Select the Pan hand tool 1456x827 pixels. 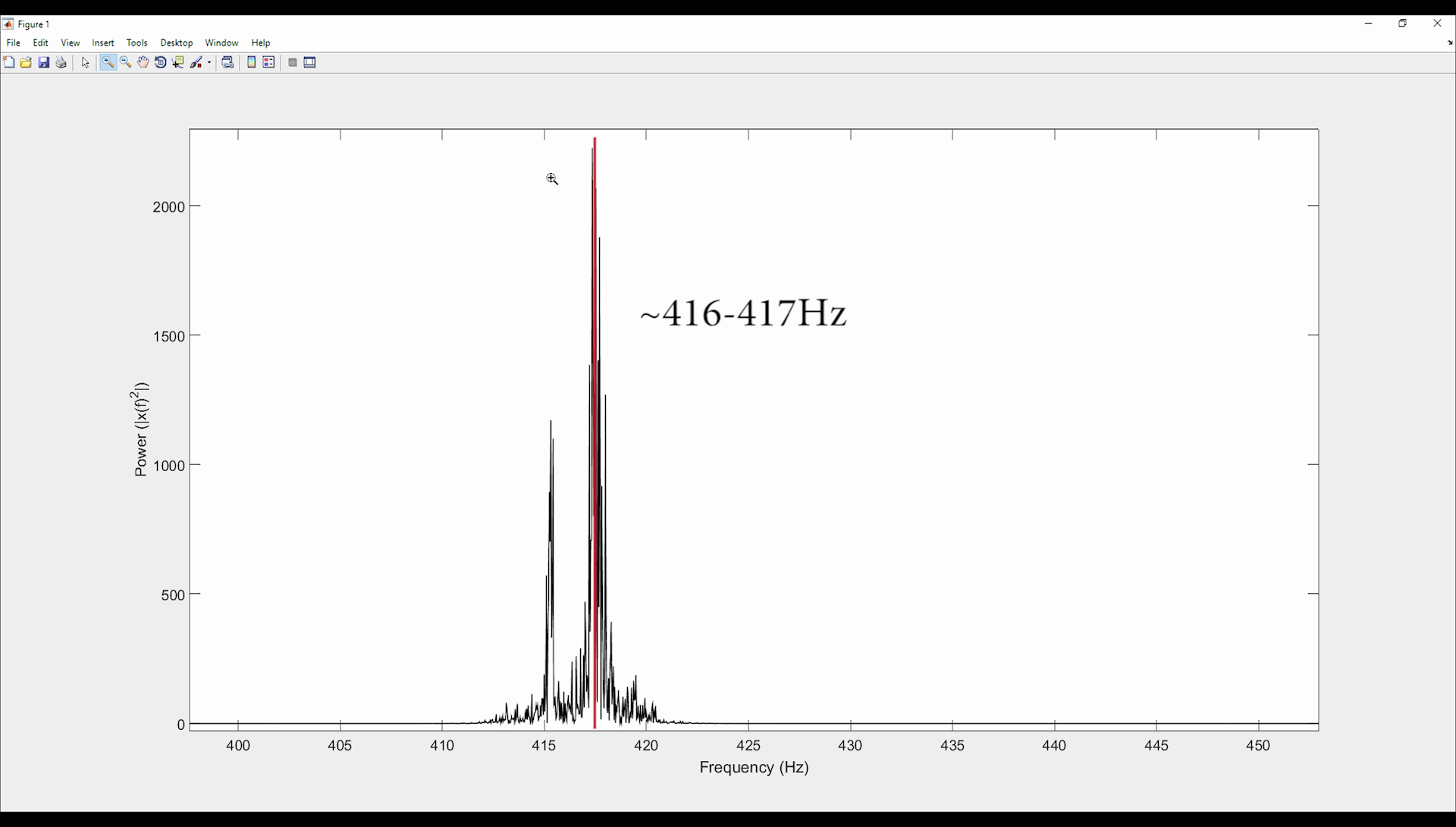143,63
